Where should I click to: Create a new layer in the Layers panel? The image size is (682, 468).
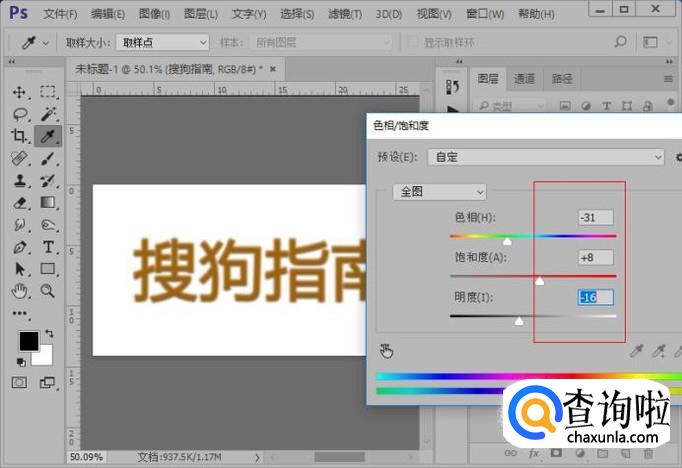point(625,453)
